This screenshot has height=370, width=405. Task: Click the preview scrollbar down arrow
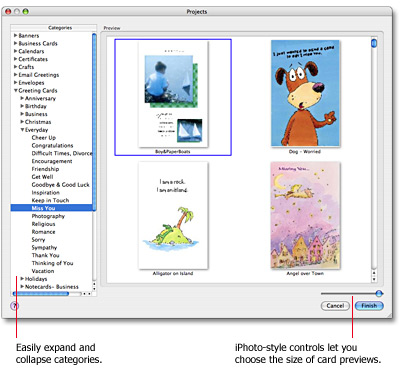[374, 279]
